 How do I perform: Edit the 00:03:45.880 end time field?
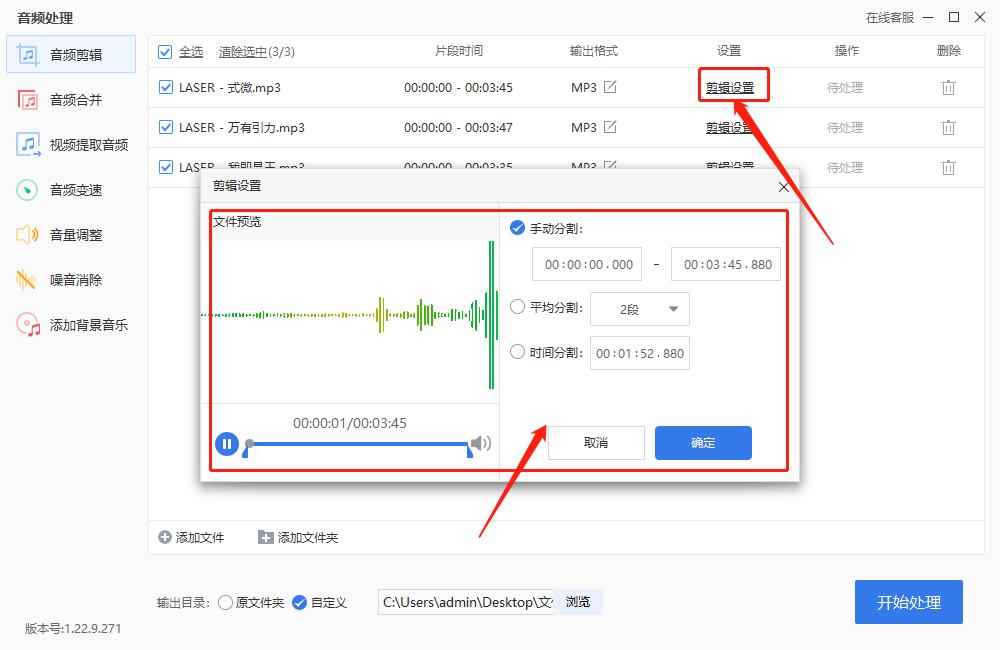725,263
